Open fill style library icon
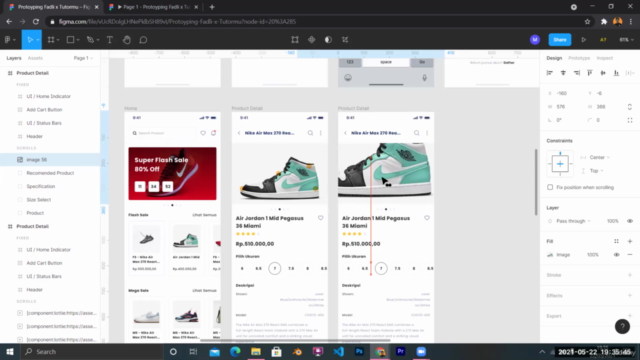Viewport: 640px width, 360px height. point(616,241)
